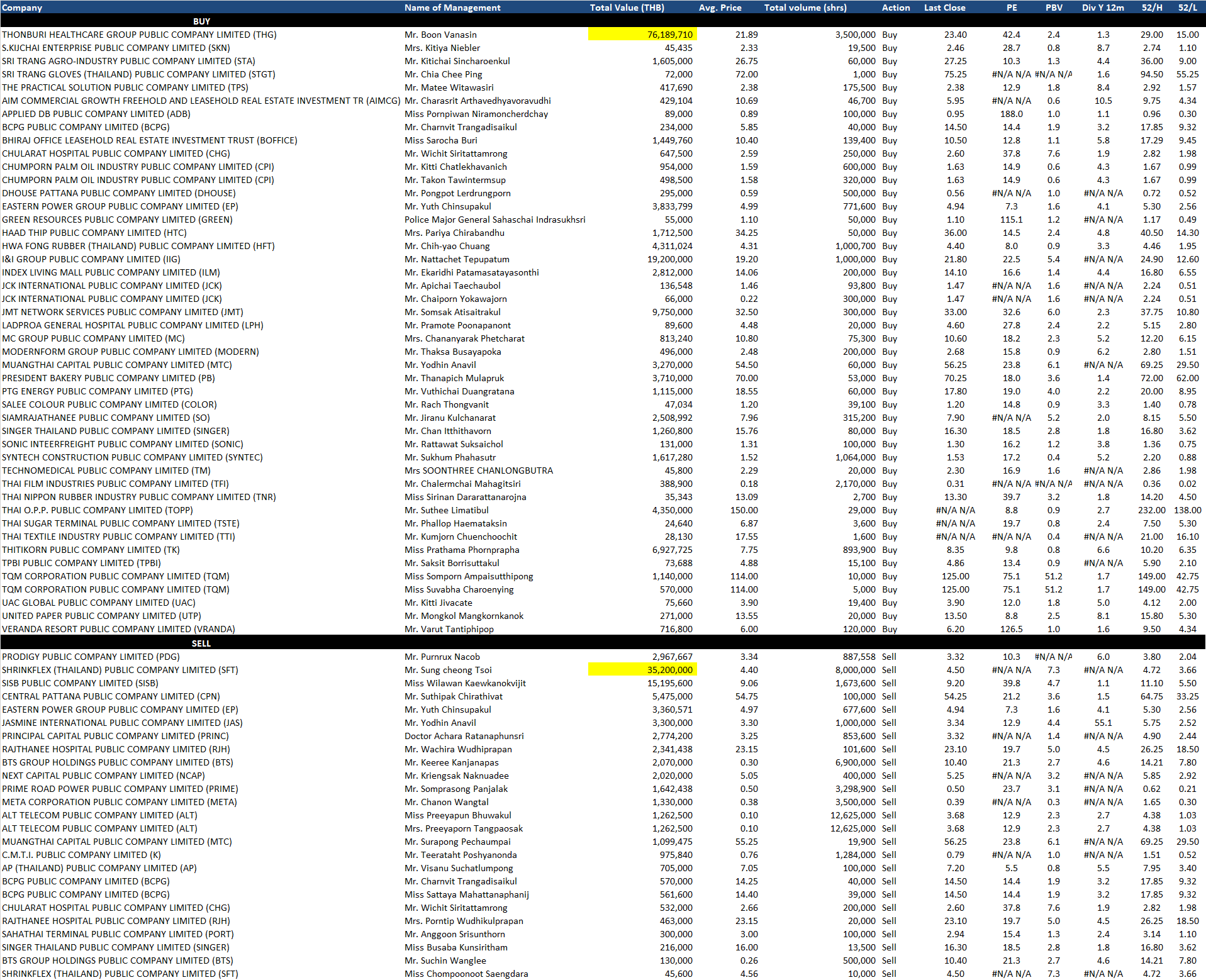Image resolution: width=1206 pixels, height=980 pixels.
Task: Select the Mr. Boon Vanasin cell
Action: pos(440,35)
